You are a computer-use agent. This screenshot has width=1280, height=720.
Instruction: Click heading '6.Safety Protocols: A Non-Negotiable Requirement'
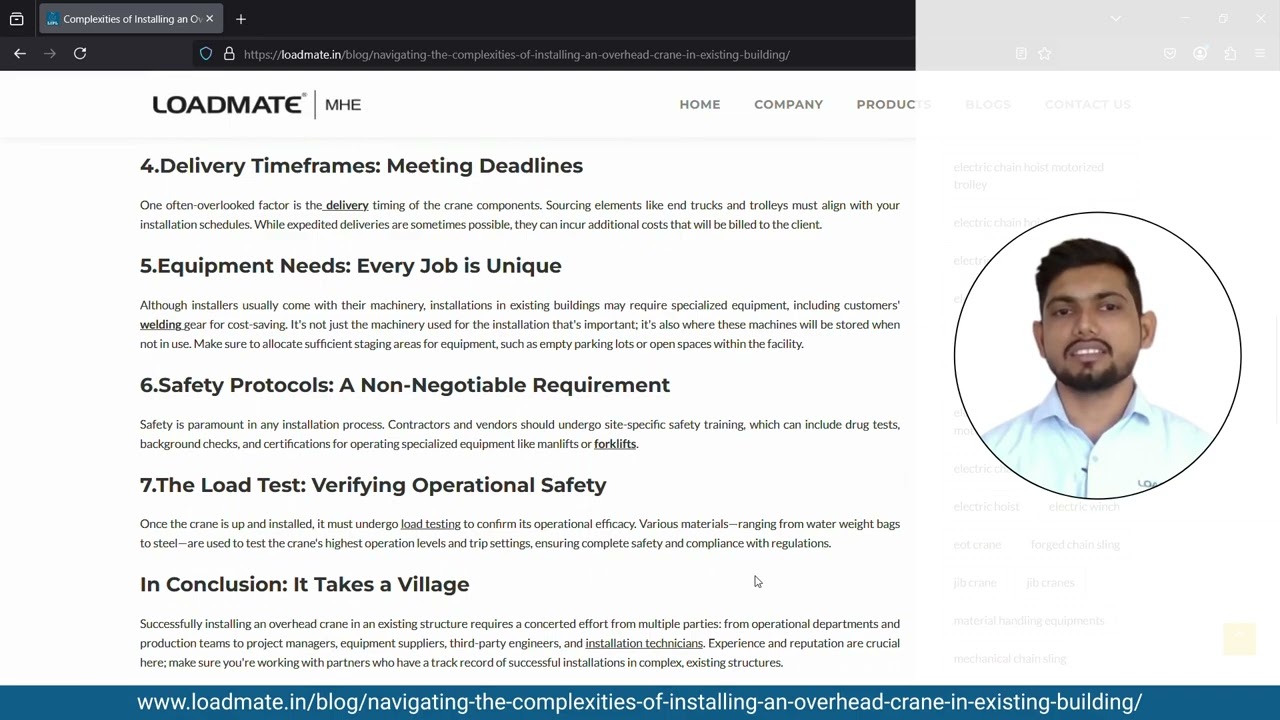pyautogui.click(x=405, y=385)
